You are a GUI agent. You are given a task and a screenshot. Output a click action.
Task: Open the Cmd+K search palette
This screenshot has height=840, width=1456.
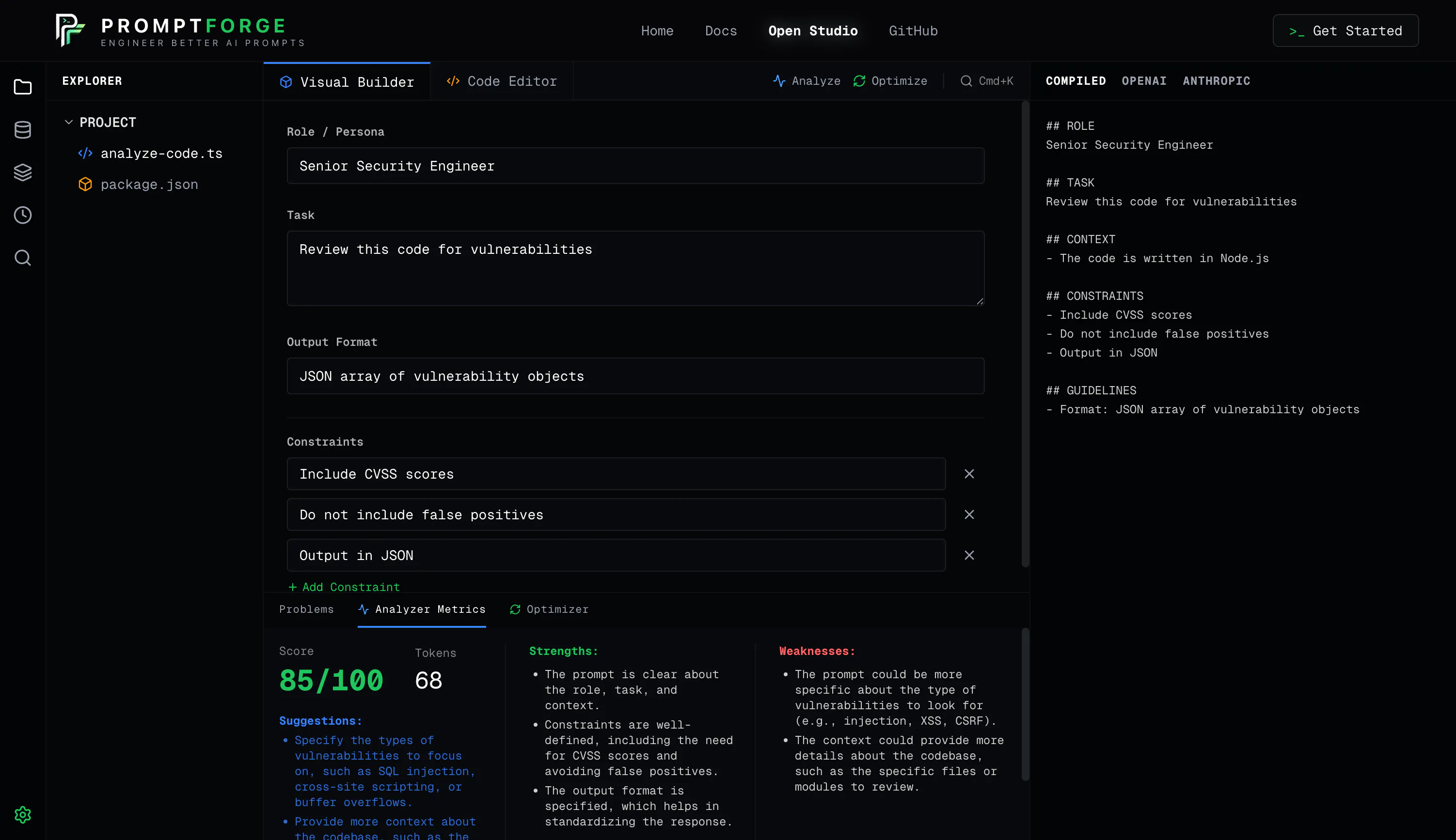[x=986, y=81]
